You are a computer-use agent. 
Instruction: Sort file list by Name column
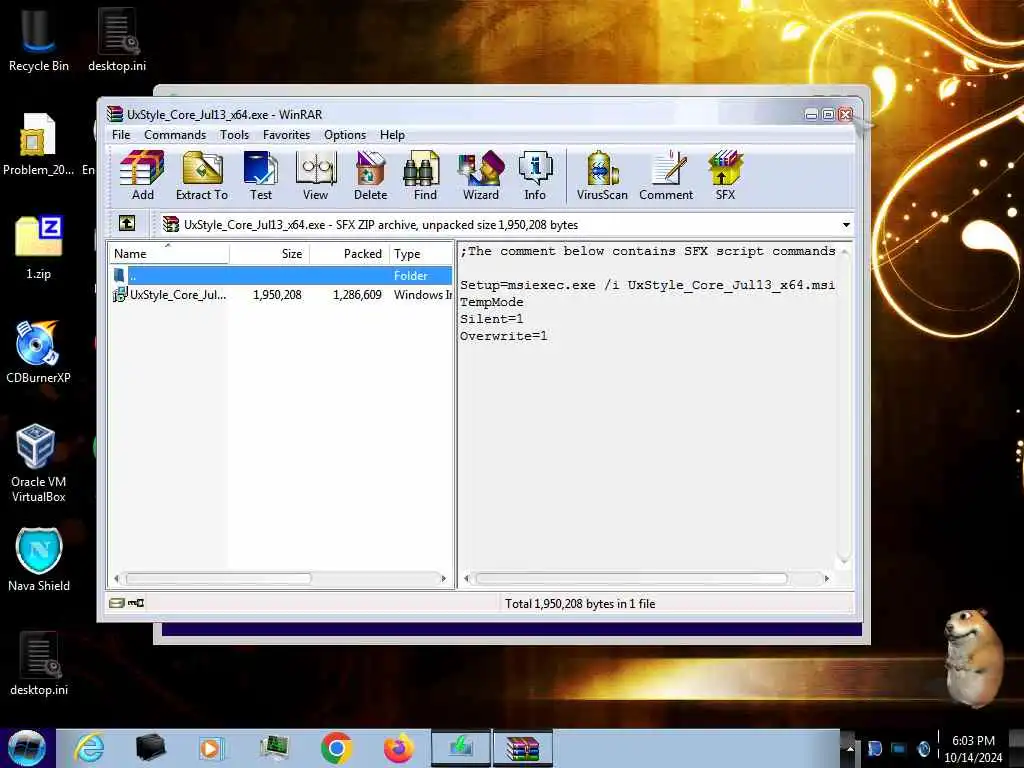tap(168, 253)
